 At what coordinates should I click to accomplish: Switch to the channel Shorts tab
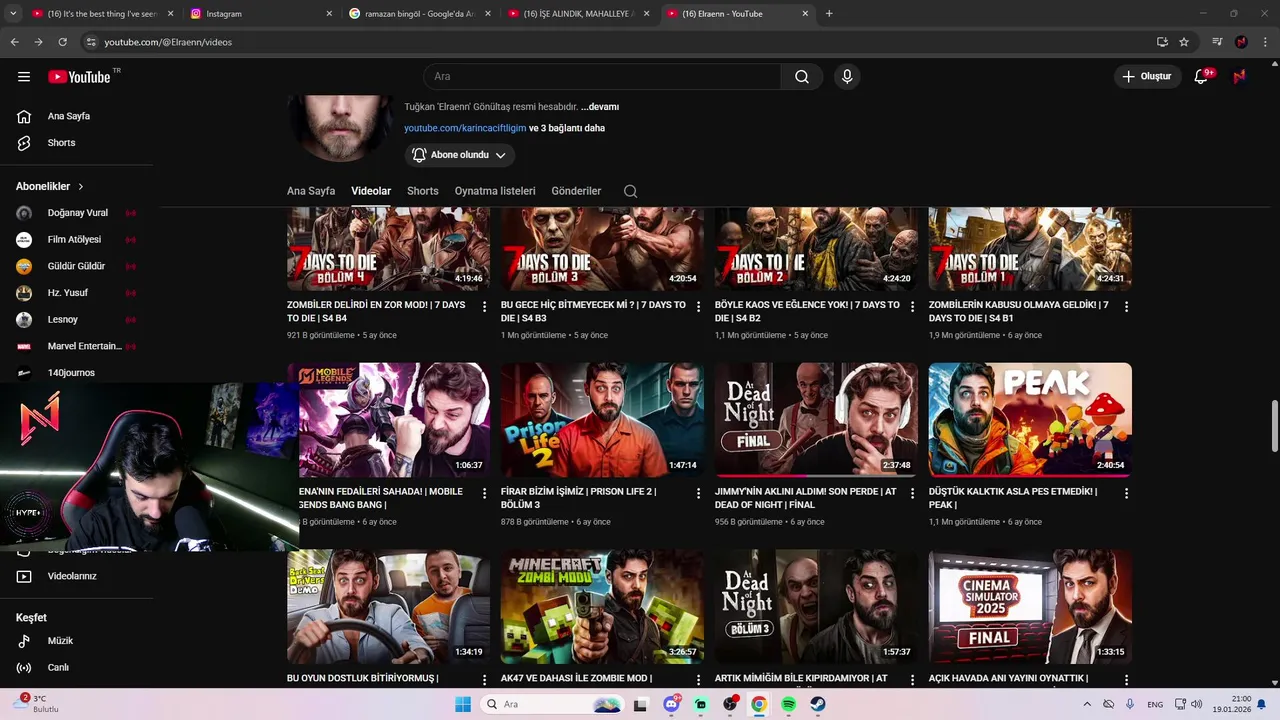[x=423, y=191]
